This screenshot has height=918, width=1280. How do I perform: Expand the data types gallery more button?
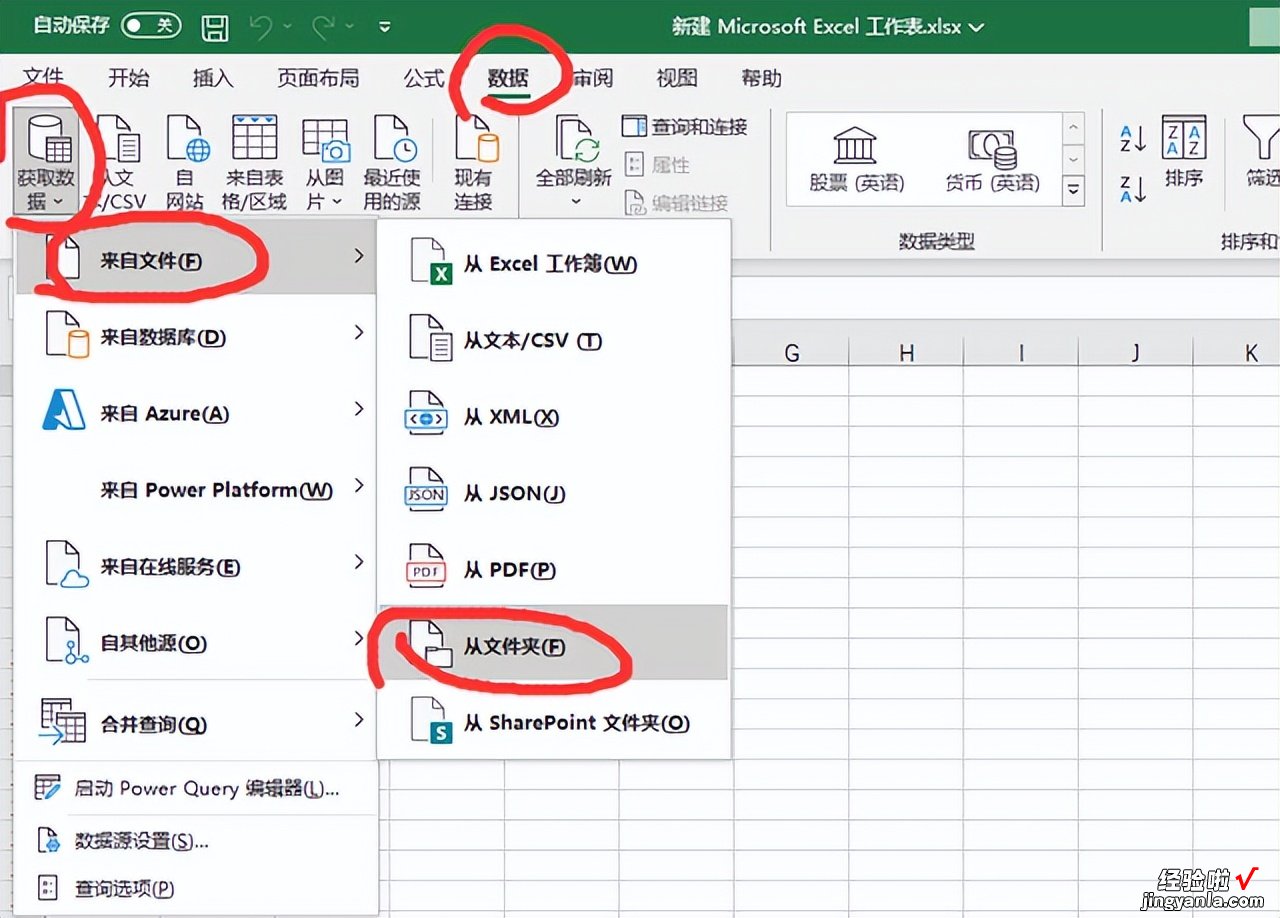(1073, 189)
